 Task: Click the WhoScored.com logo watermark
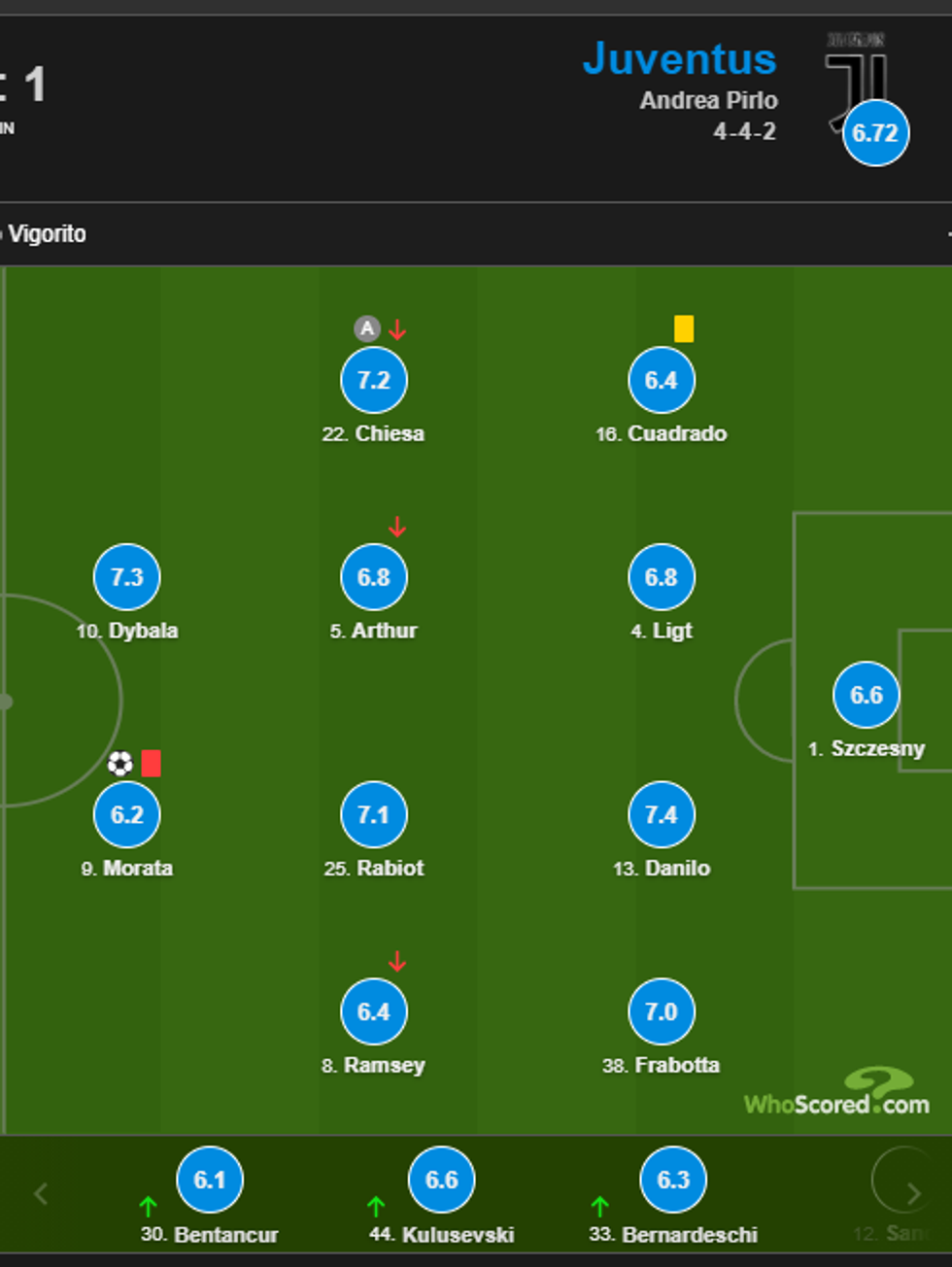pyautogui.click(x=837, y=1095)
